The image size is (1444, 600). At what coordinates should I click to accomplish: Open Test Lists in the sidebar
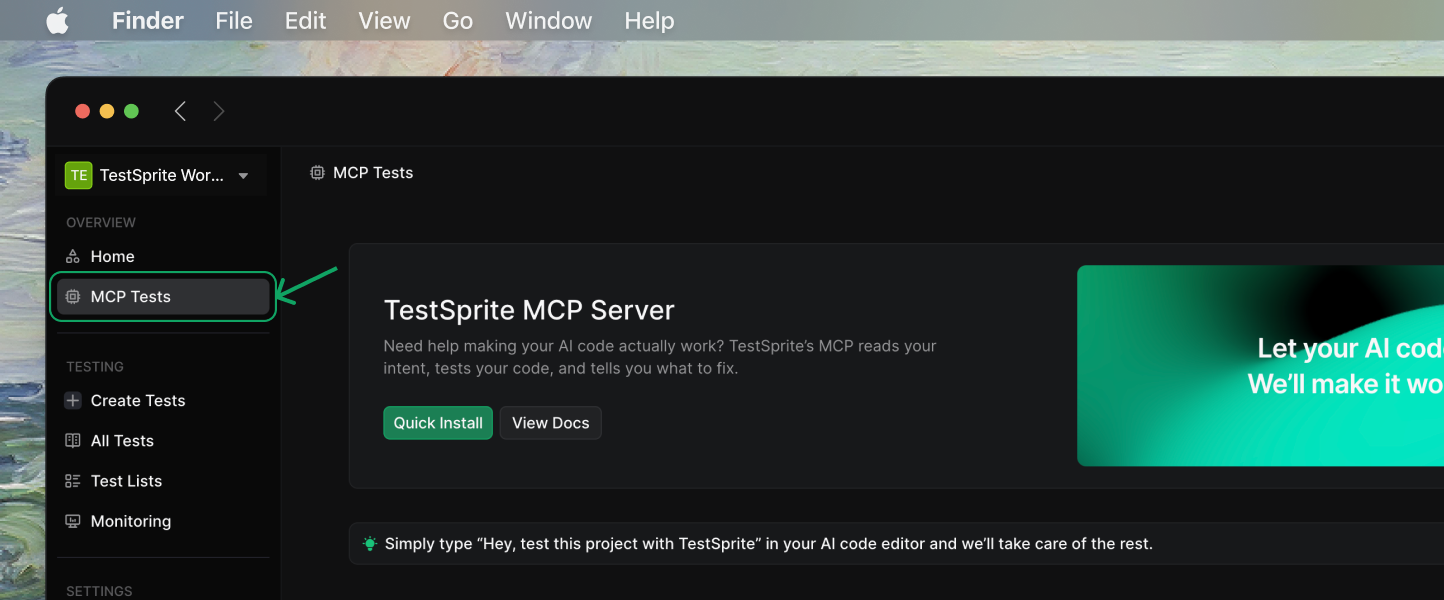[x=163, y=481]
